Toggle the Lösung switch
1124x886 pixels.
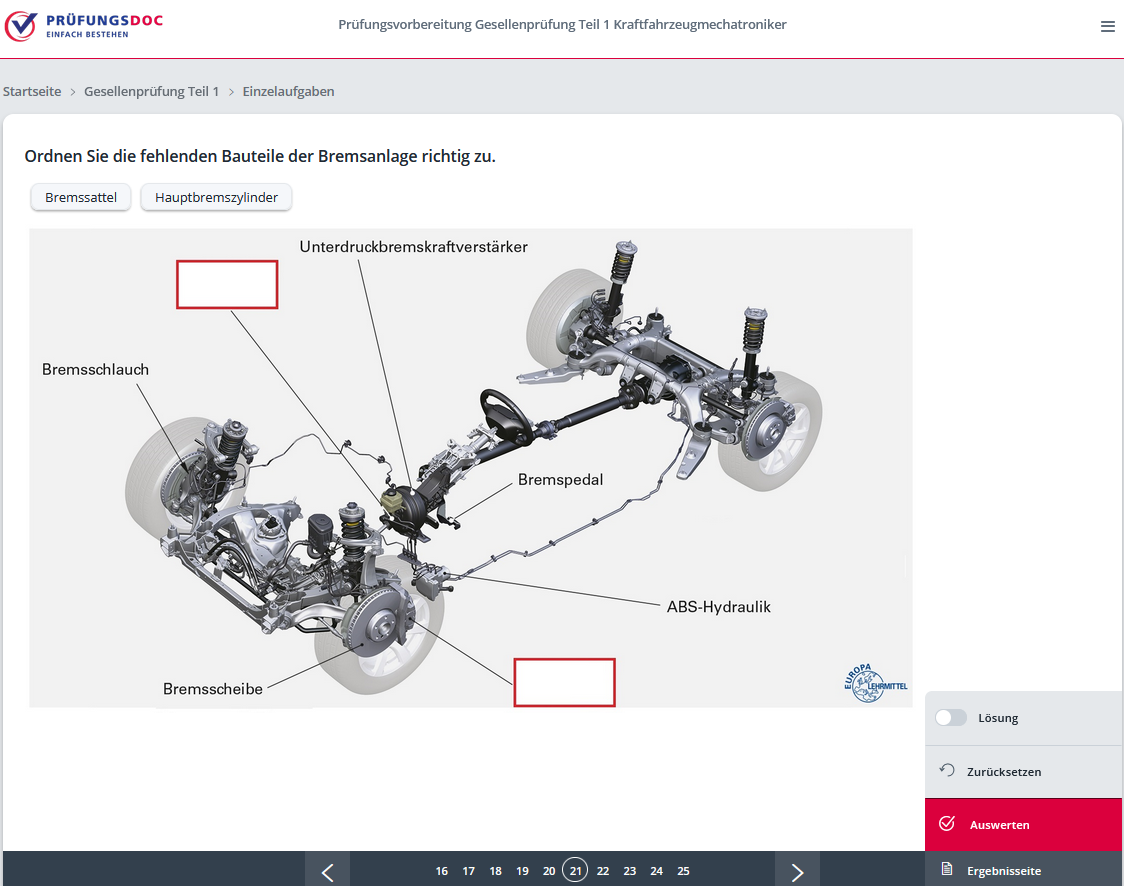pos(951,718)
